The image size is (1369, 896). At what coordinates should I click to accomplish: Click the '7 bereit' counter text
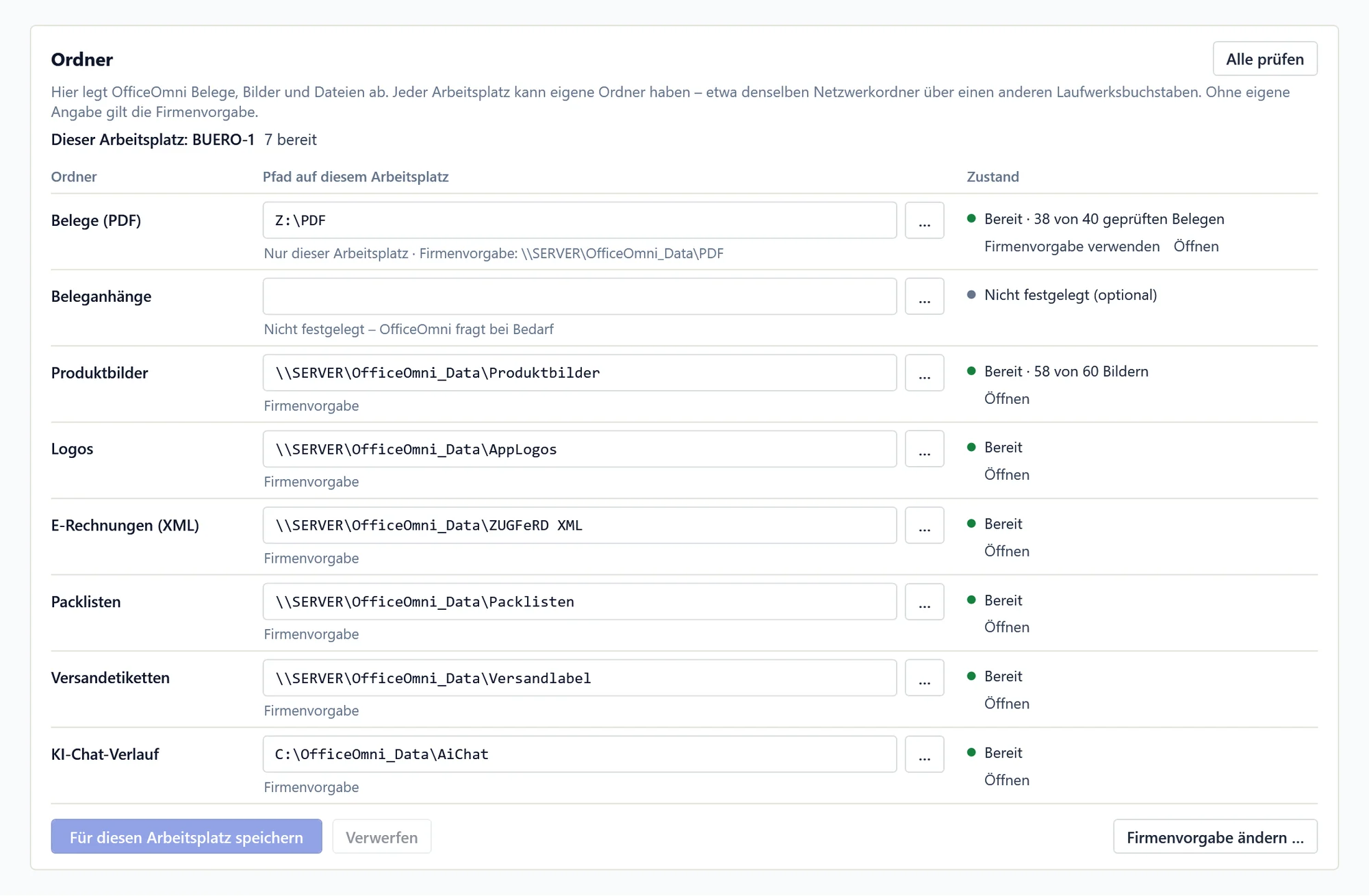(x=290, y=140)
